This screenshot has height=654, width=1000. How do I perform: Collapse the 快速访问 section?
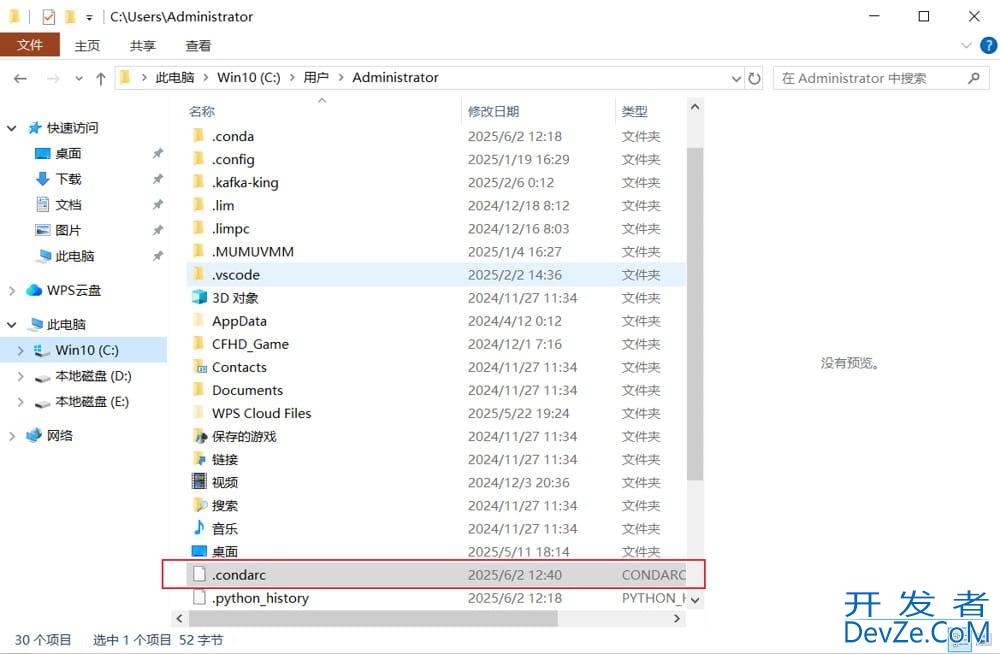[x=12, y=128]
